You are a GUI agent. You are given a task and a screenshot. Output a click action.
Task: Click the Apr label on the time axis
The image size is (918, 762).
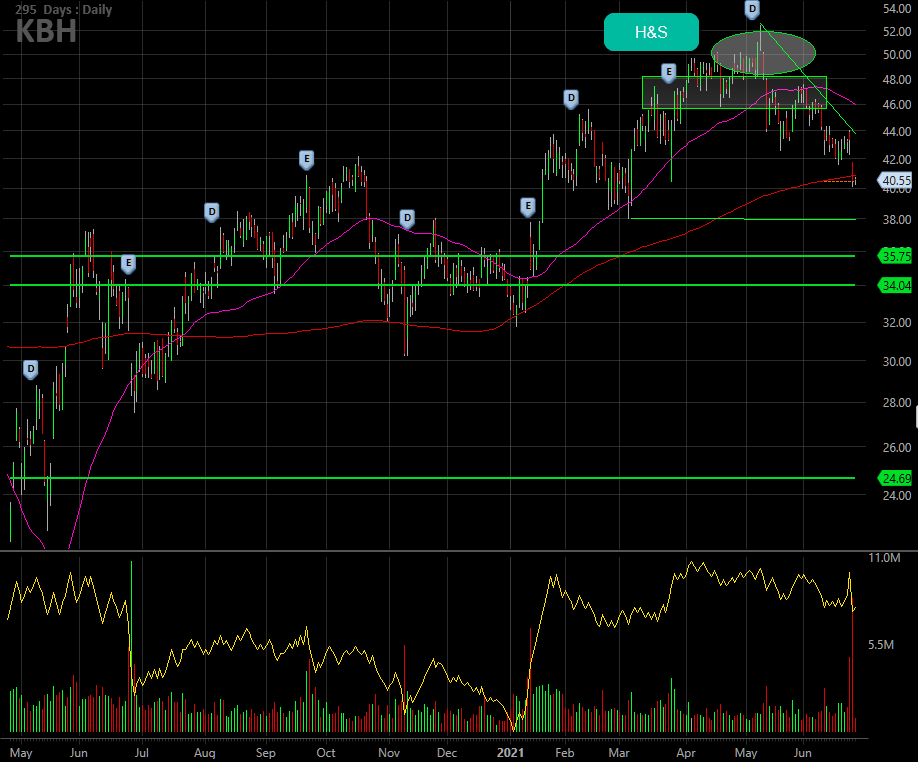coord(686,753)
